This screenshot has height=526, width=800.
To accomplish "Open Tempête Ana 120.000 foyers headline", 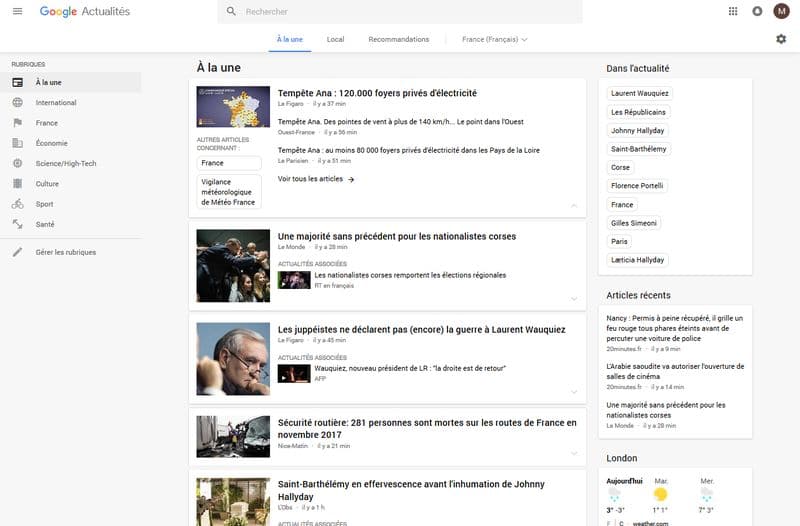I will 377,93.
